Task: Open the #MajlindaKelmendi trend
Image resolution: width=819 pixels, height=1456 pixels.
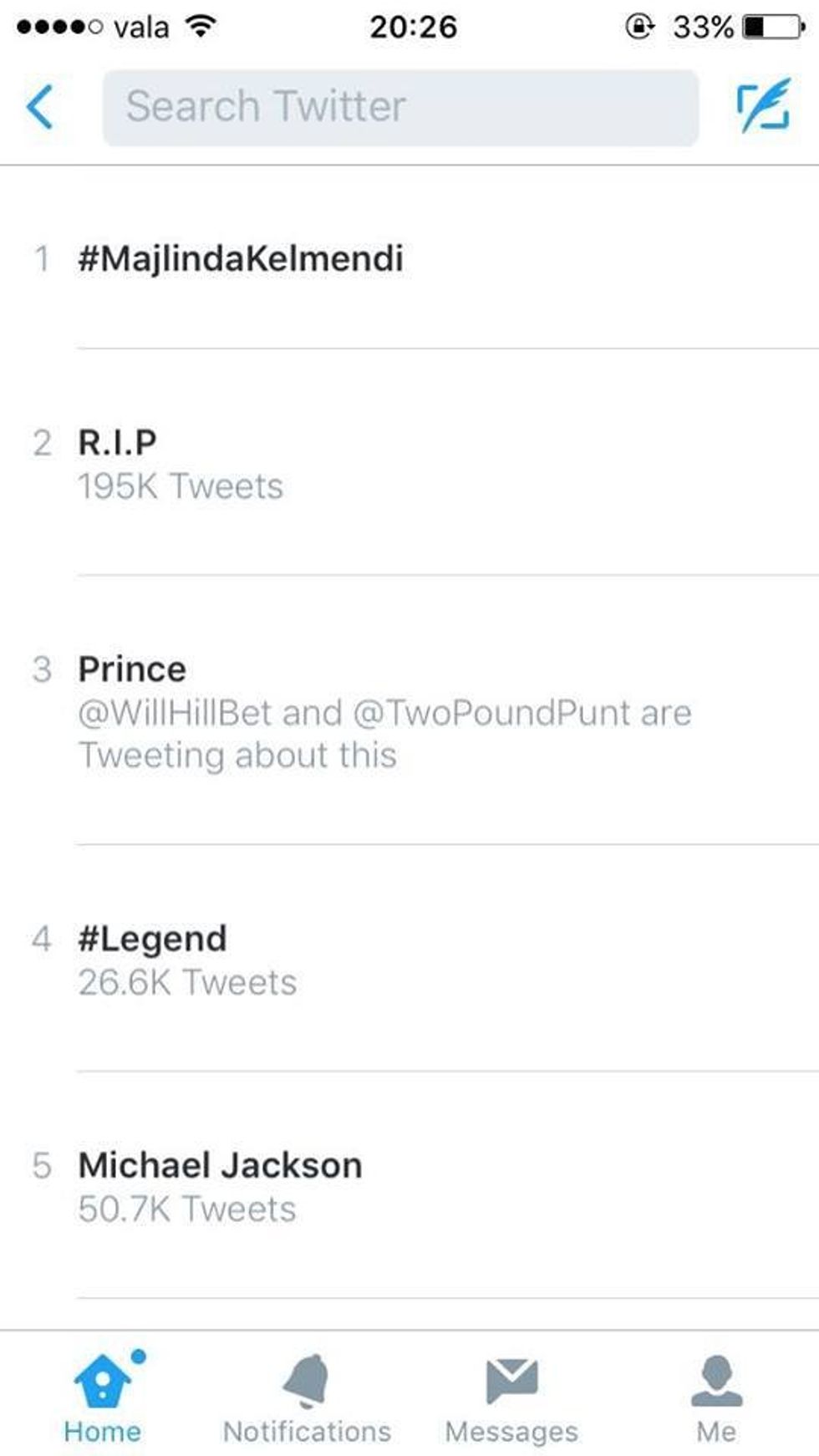Action: coord(241,258)
